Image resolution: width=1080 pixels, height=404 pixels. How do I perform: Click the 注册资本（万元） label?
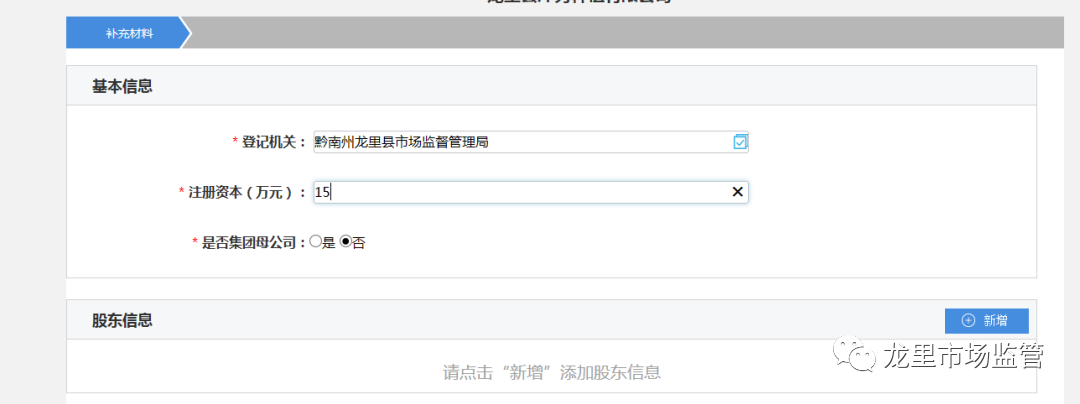tap(242, 193)
